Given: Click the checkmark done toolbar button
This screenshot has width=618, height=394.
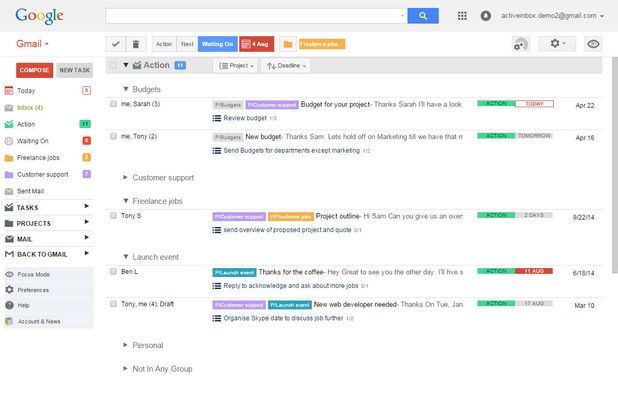Looking at the screenshot, I should tap(115, 44).
